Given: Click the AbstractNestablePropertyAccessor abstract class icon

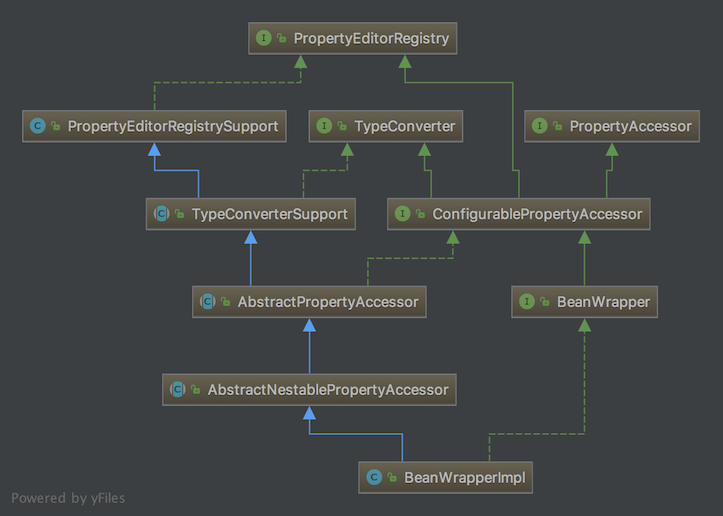Looking at the screenshot, I should pos(178,388).
